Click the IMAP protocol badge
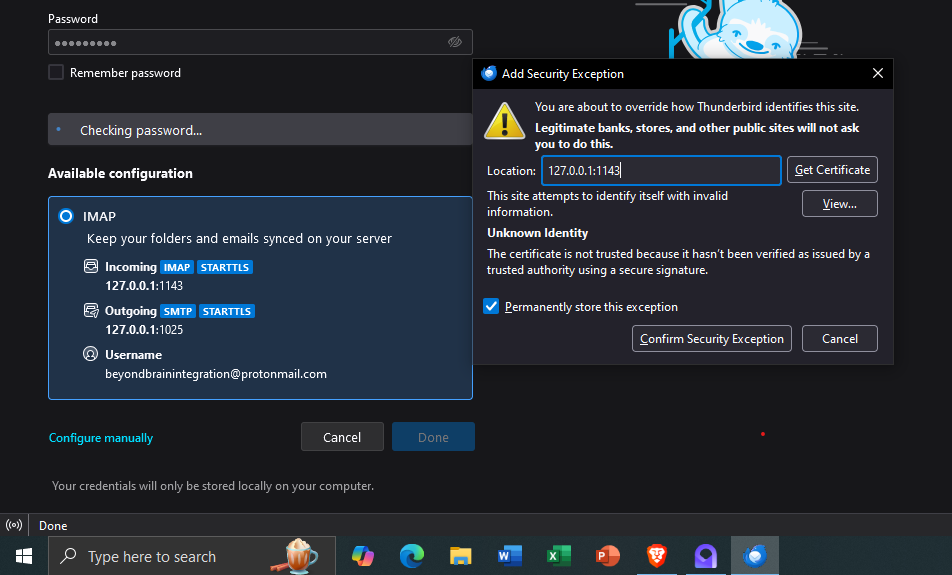Screen dimensions: 952x575 (177, 267)
